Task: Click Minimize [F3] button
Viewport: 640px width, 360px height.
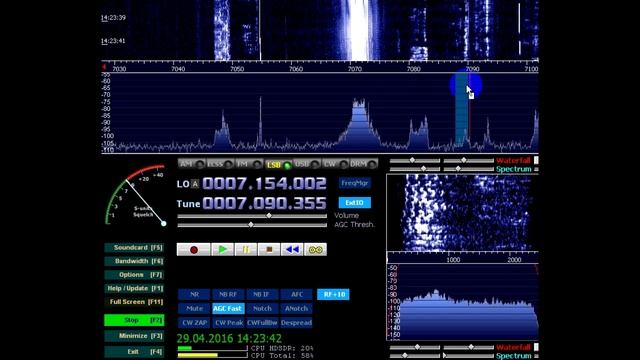Action: [134, 336]
